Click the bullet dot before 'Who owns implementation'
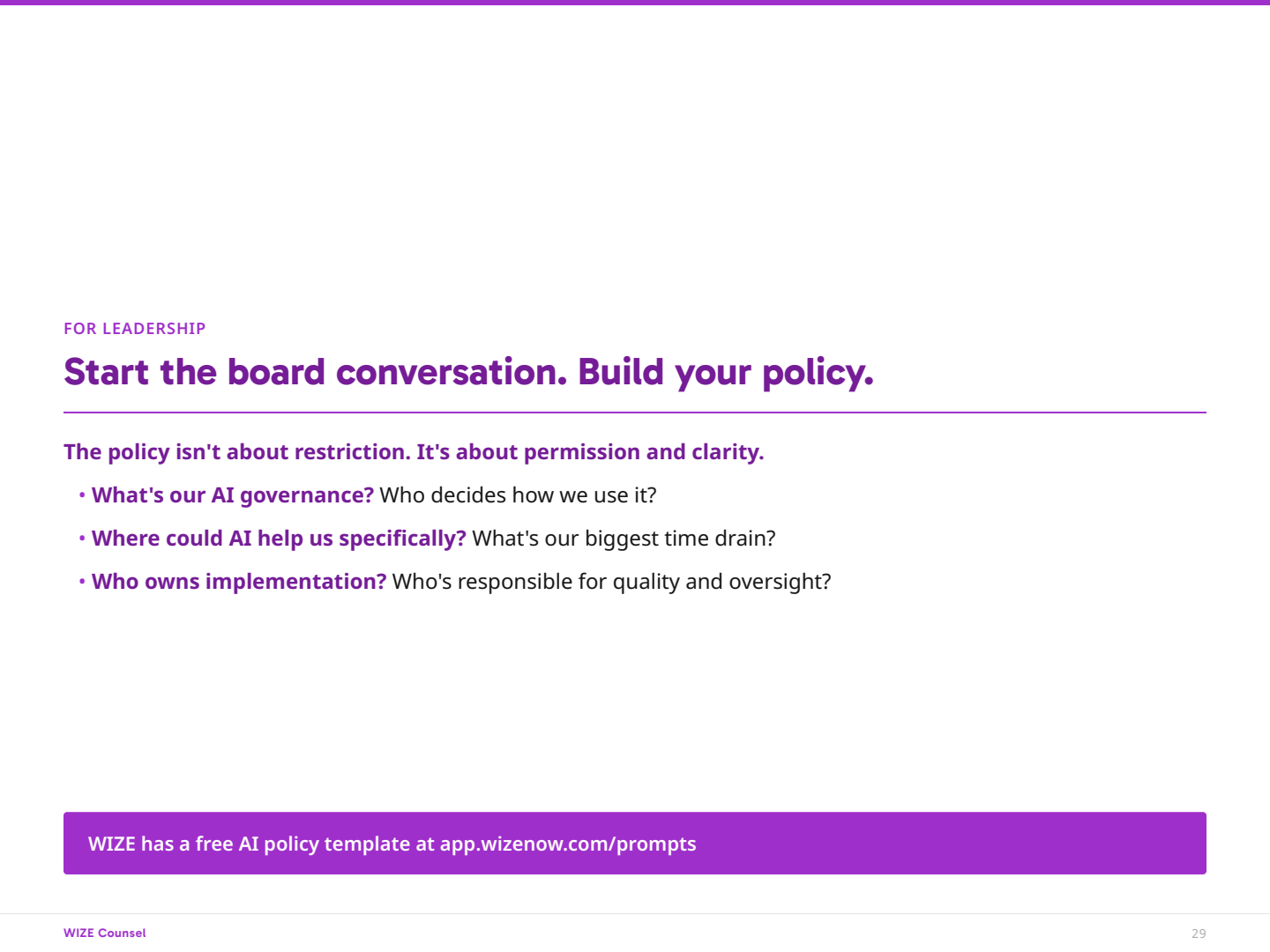Image resolution: width=1270 pixels, height=952 pixels. (x=82, y=582)
